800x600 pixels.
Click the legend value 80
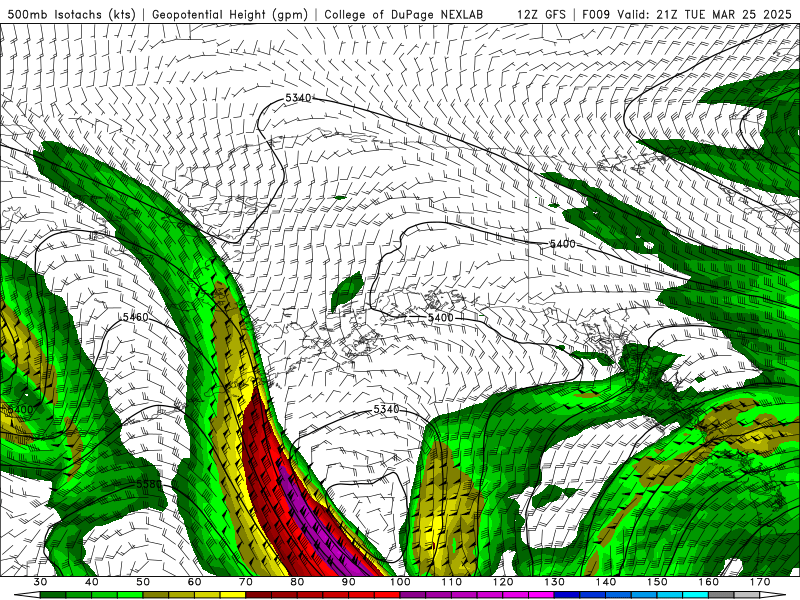point(297,582)
